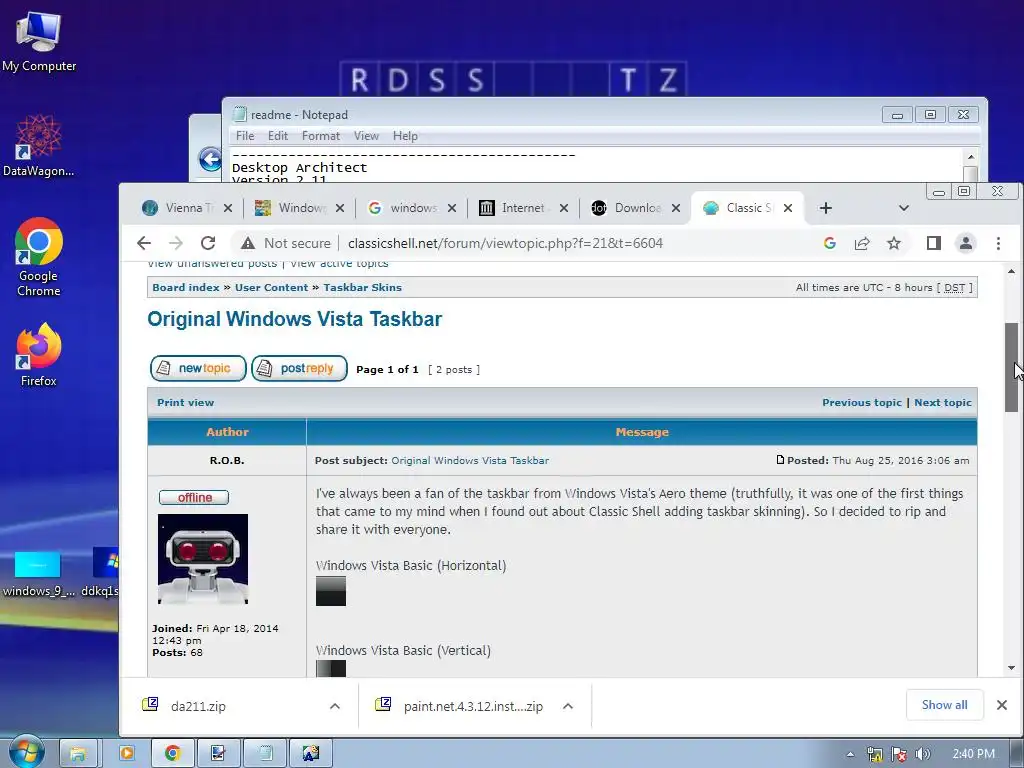The image size is (1024, 768).
Task: Close the Vienna tab
Action: pyautogui.click(x=227, y=208)
